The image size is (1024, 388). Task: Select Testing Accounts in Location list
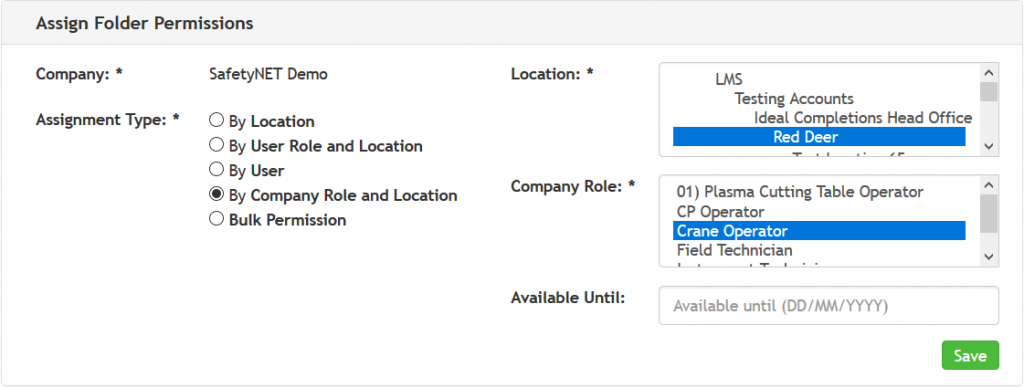click(x=794, y=99)
